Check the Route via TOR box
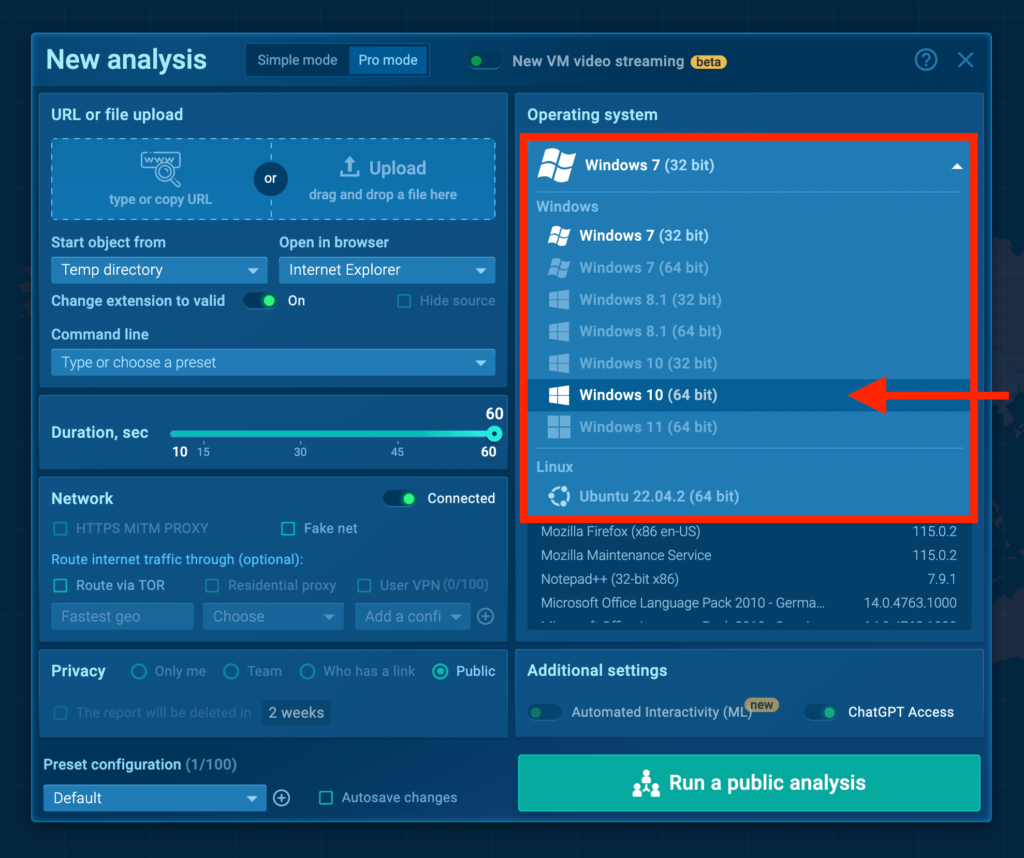Viewport: 1024px width, 858px height. pos(60,585)
